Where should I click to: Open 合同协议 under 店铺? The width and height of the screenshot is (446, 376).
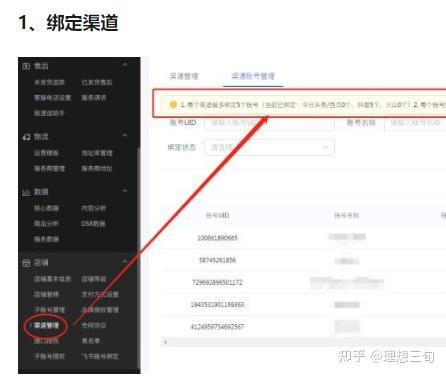point(94,325)
